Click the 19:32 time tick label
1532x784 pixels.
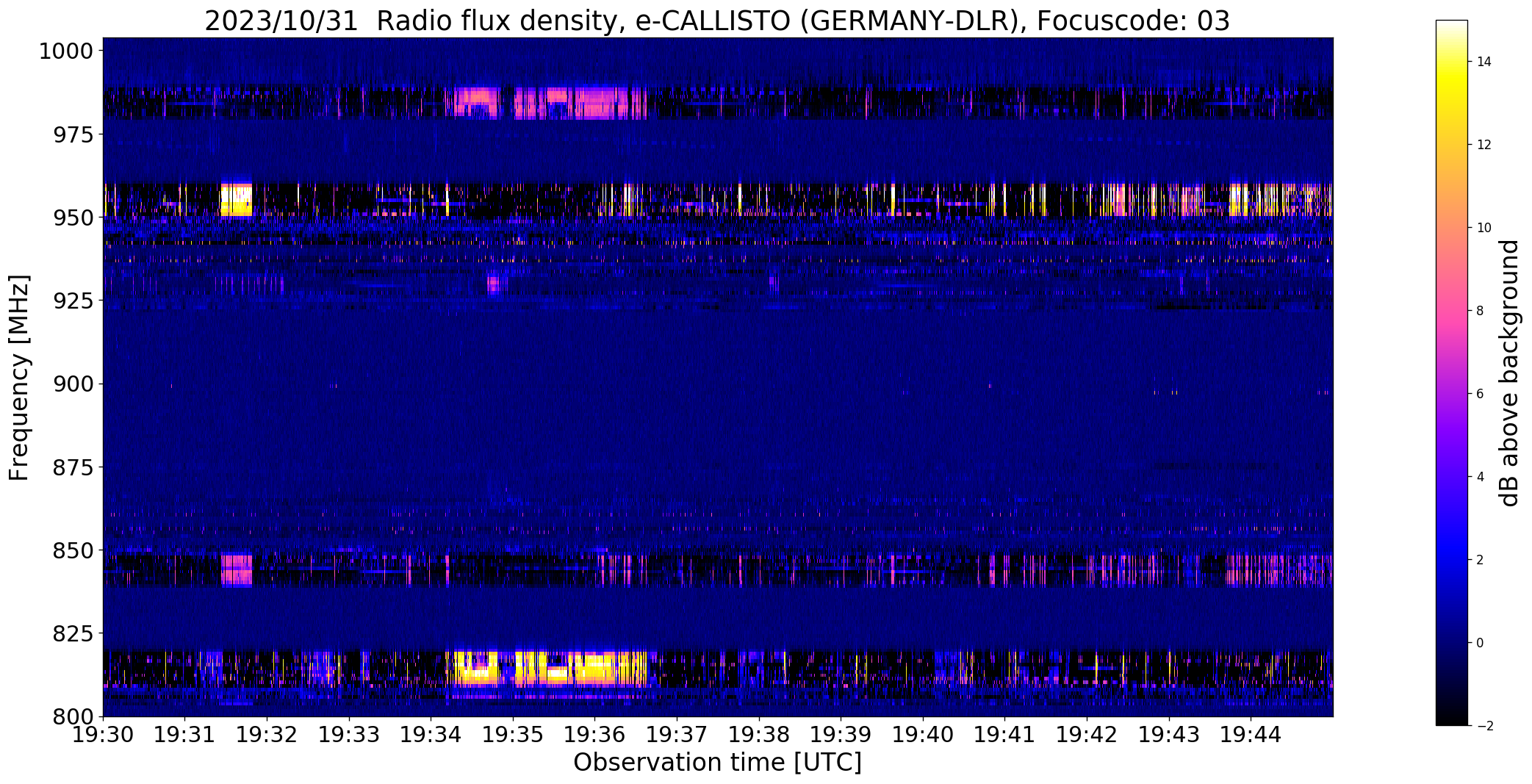267,735
